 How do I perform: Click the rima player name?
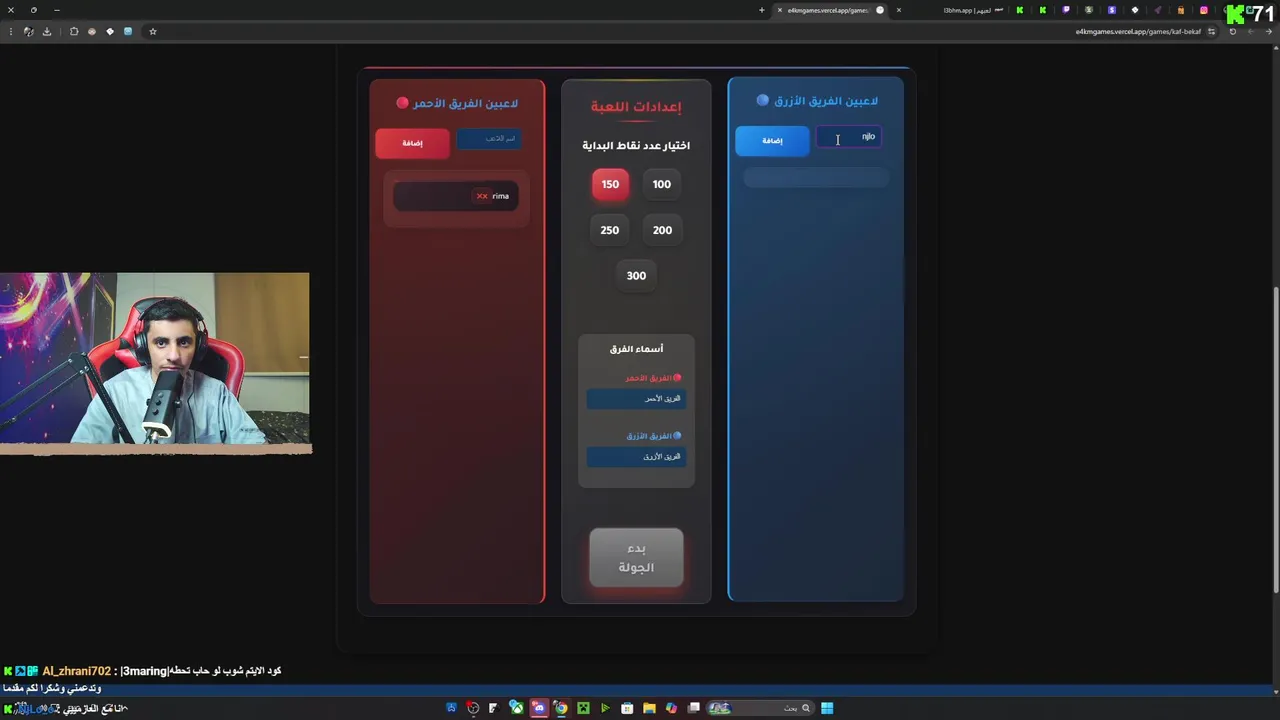point(501,196)
